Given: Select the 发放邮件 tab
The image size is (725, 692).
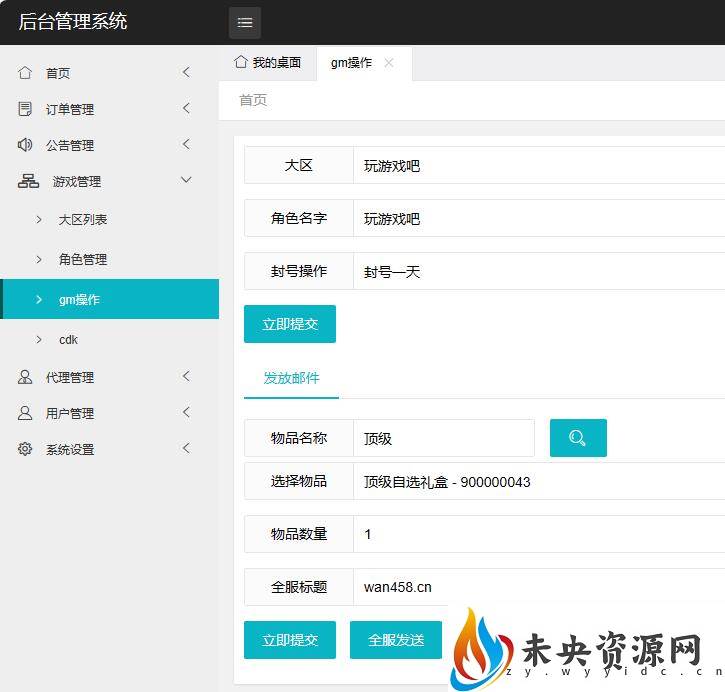Looking at the screenshot, I should point(291,378).
